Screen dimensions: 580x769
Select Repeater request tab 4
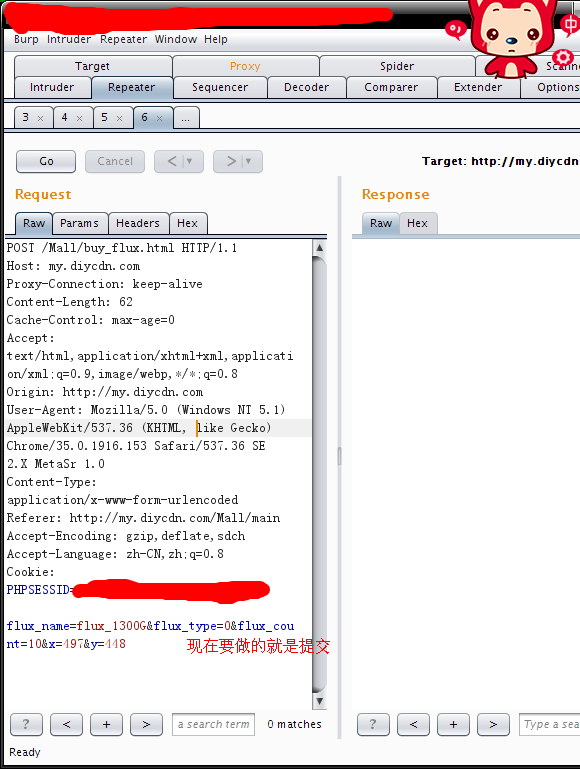[x=64, y=118]
